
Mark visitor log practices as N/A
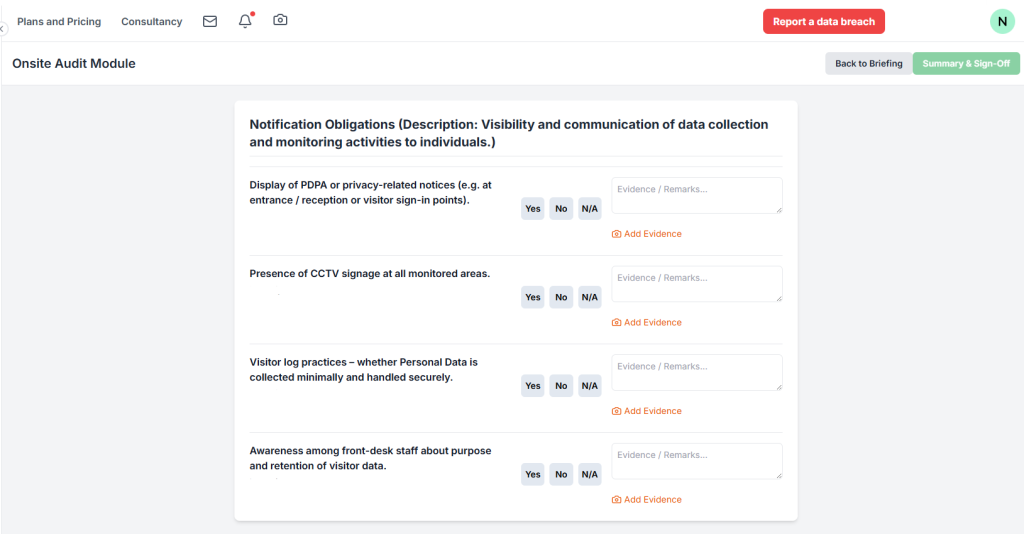(x=590, y=386)
